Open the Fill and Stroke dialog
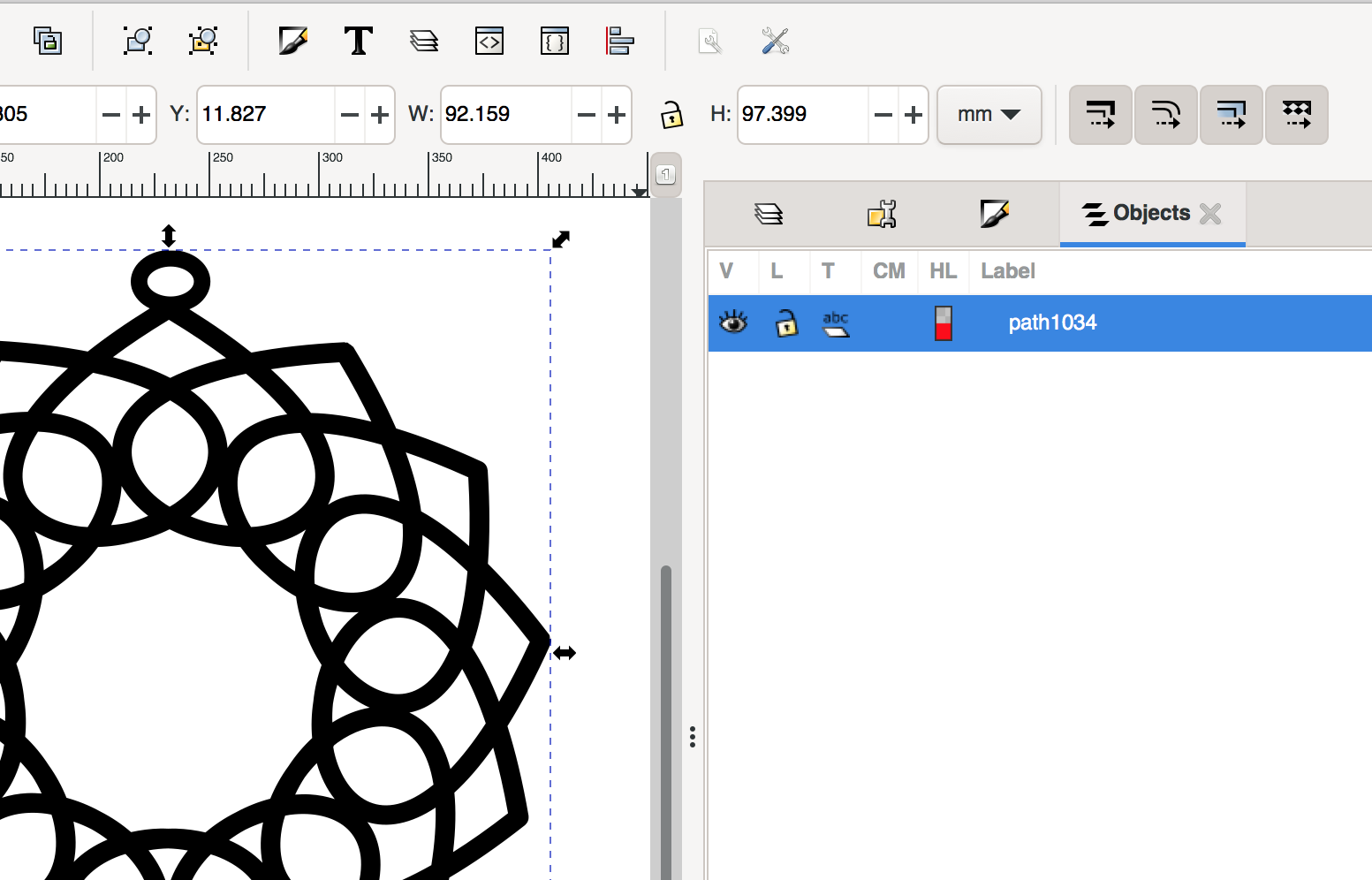1372x880 pixels. 292,41
